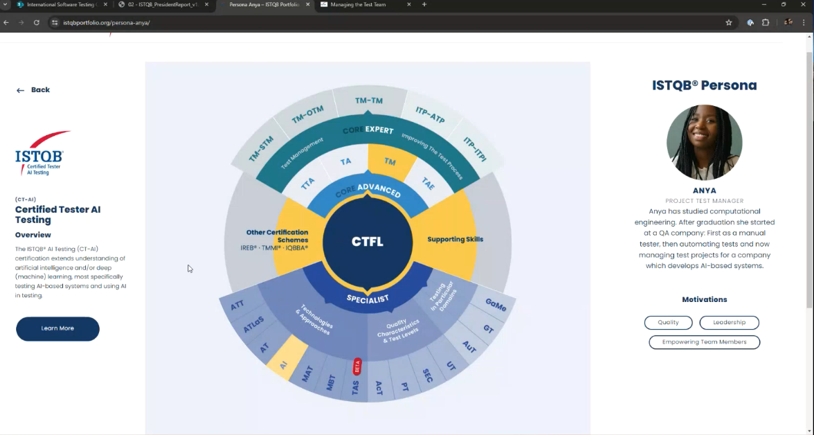
Task: Select the CTFL center circle
Action: (x=368, y=242)
